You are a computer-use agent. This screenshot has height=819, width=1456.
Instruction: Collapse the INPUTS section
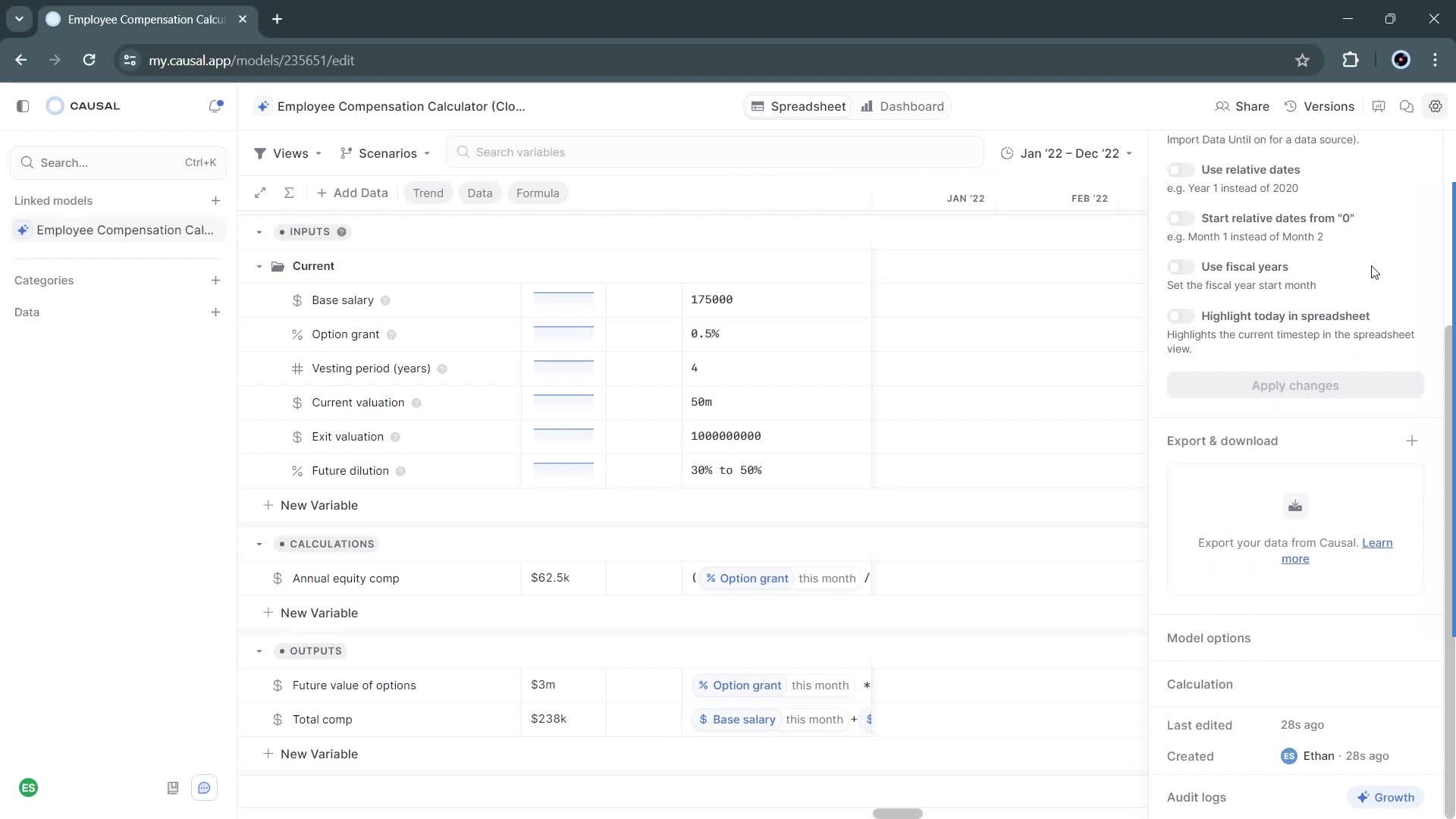pyautogui.click(x=259, y=232)
